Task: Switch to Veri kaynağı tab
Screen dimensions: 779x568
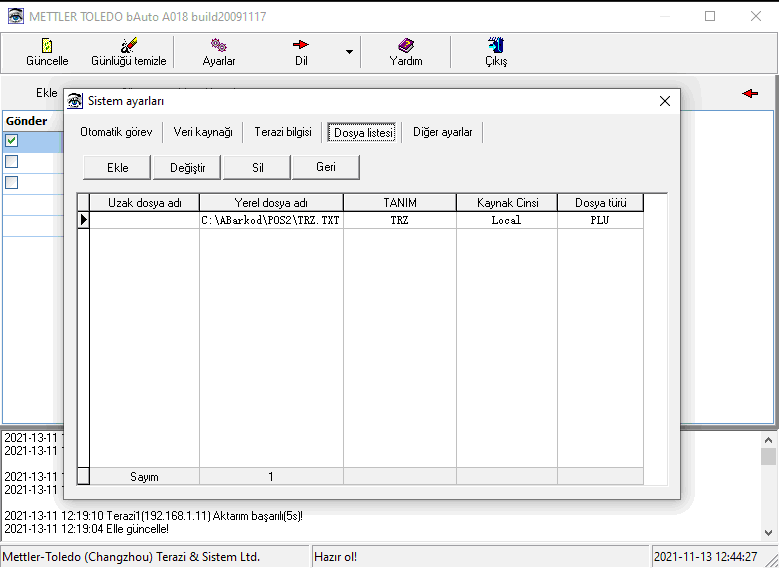Action: (x=203, y=132)
